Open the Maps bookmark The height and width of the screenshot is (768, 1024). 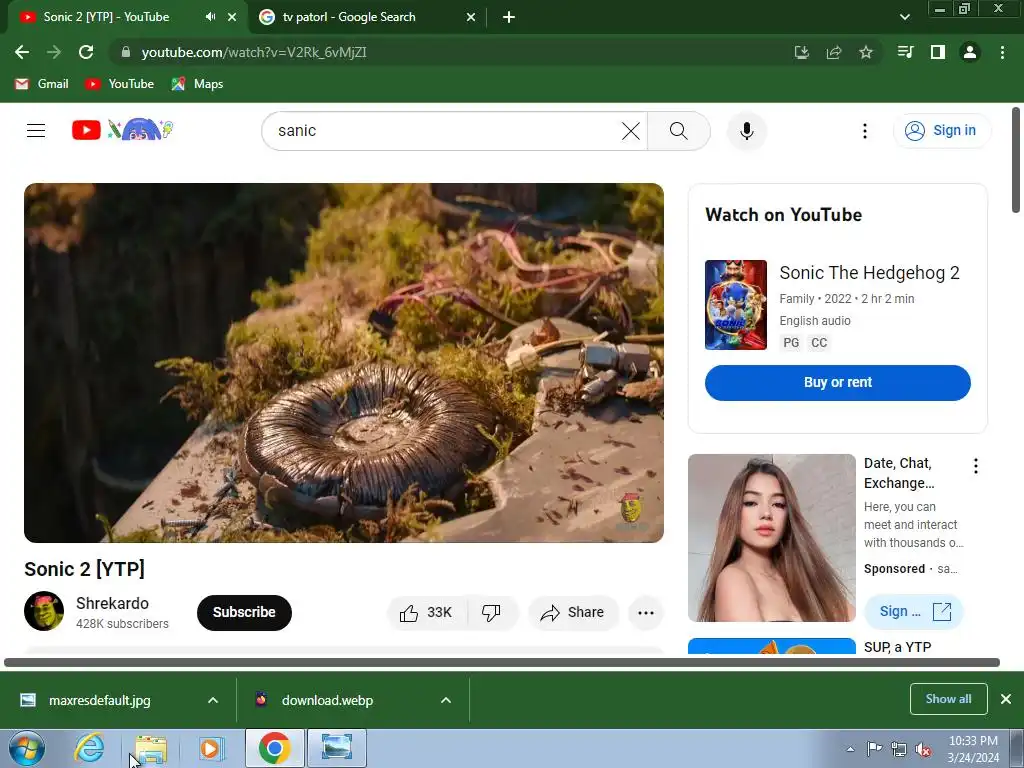click(197, 84)
